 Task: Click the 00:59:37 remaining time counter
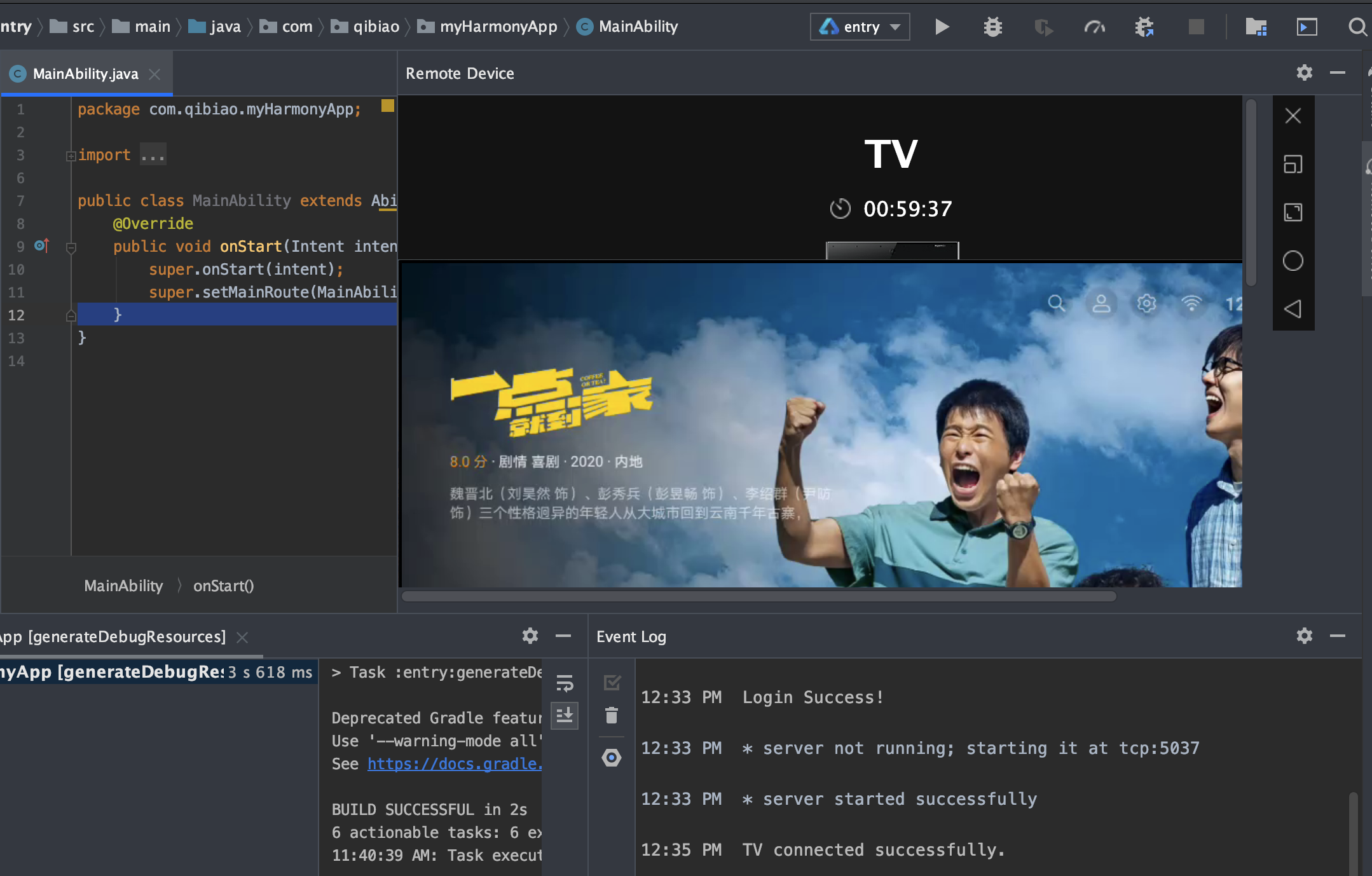907,209
